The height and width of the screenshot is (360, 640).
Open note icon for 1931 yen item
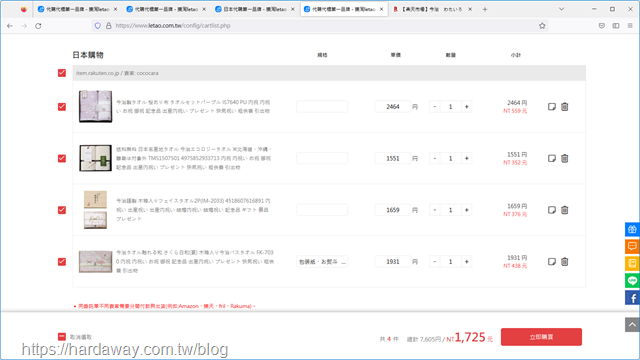551,262
